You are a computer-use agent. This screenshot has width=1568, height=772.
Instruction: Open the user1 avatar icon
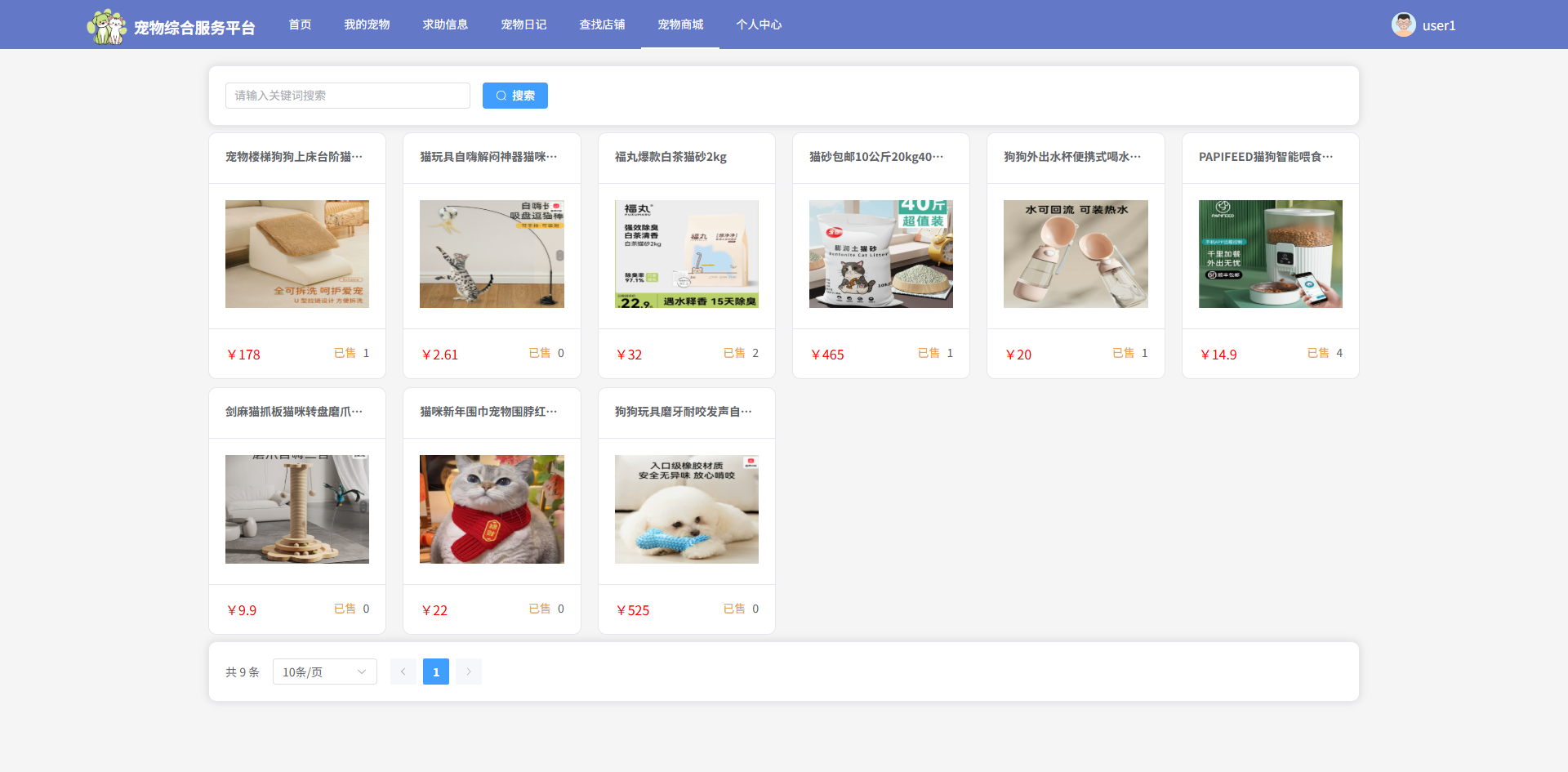1404,25
